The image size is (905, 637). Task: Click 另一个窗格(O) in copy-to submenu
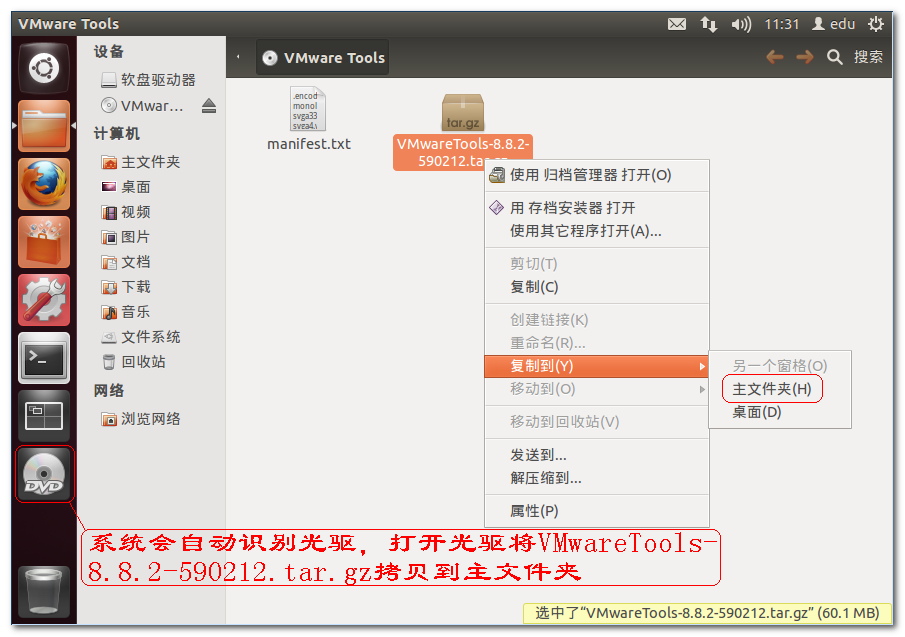[779, 366]
